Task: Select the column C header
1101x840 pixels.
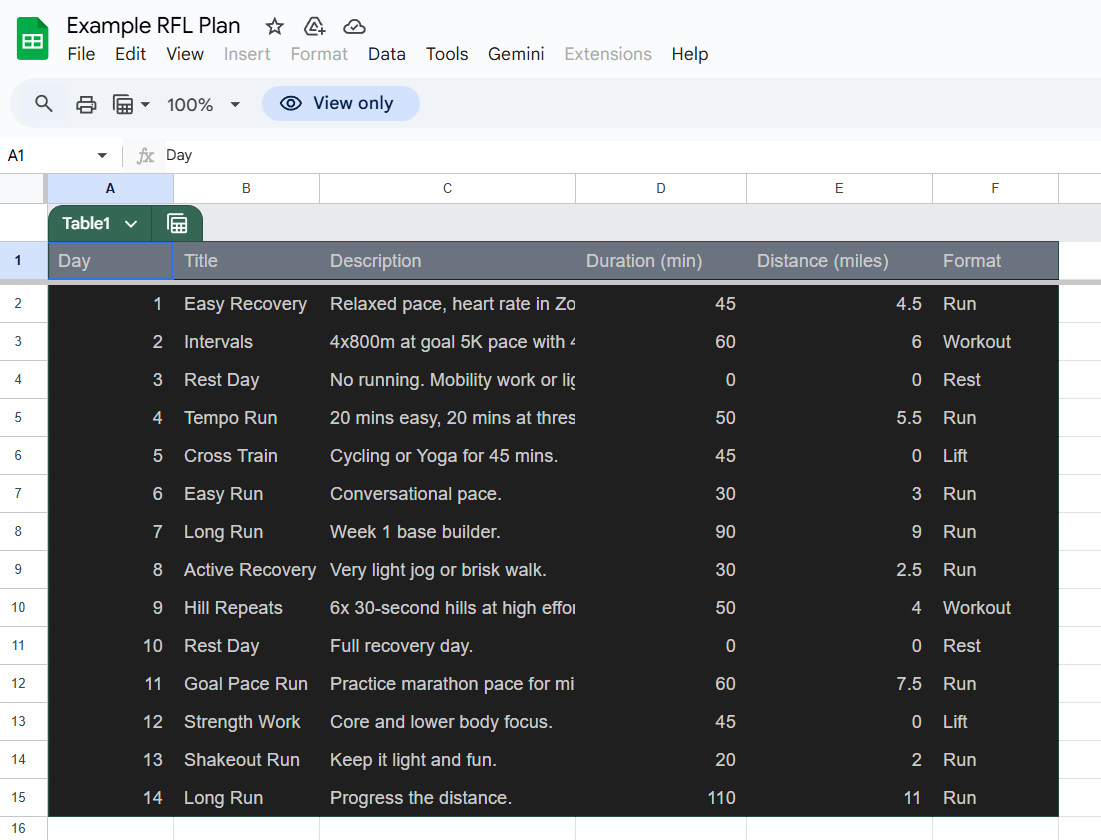Action: [447, 188]
